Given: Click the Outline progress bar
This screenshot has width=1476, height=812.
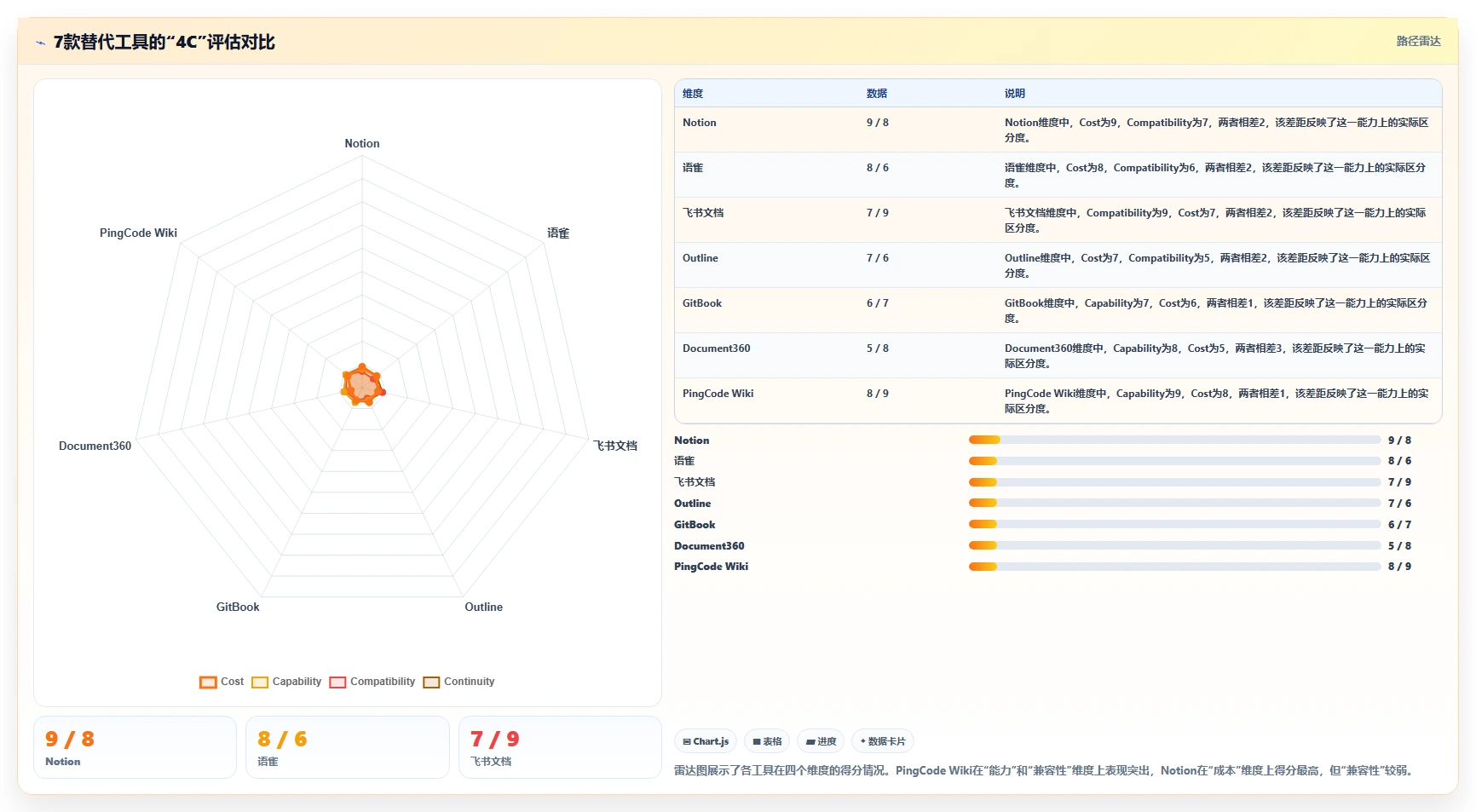Looking at the screenshot, I should click(x=1174, y=503).
